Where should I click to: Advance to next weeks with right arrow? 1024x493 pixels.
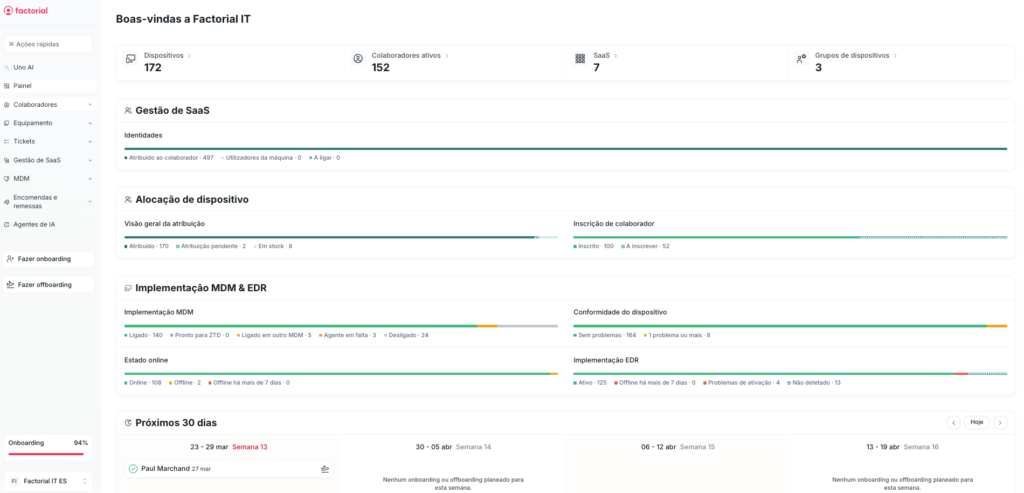(999, 423)
